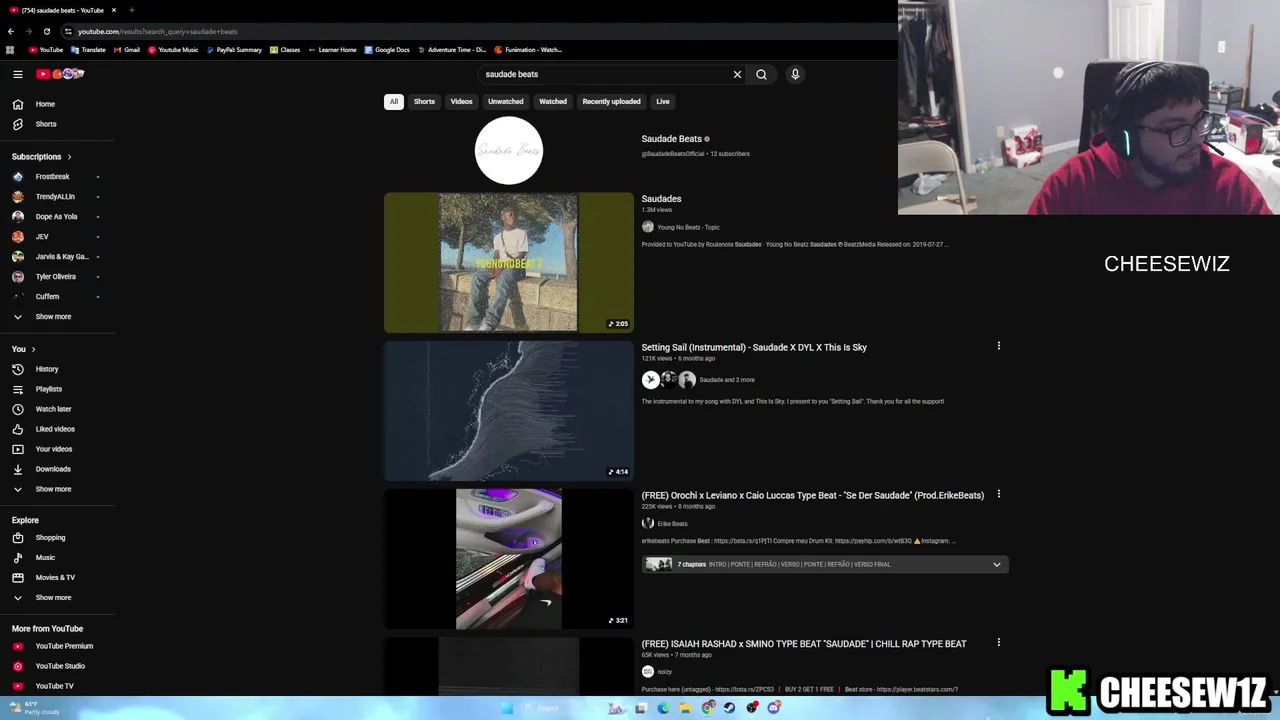Expand the You section header
Image resolution: width=1280 pixels, height=720 pixels.
pyautogui.click(x=24, y=349)
